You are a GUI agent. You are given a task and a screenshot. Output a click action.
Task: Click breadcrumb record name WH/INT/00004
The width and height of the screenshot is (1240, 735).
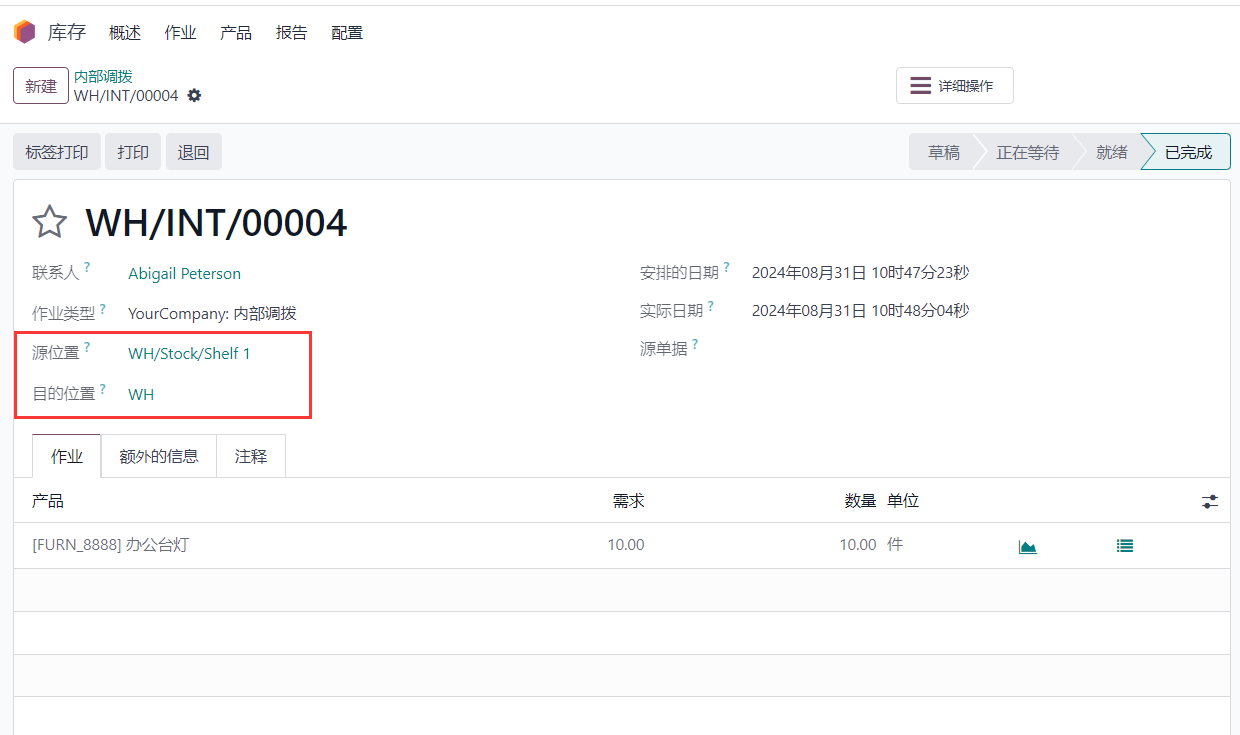(126, 96)
